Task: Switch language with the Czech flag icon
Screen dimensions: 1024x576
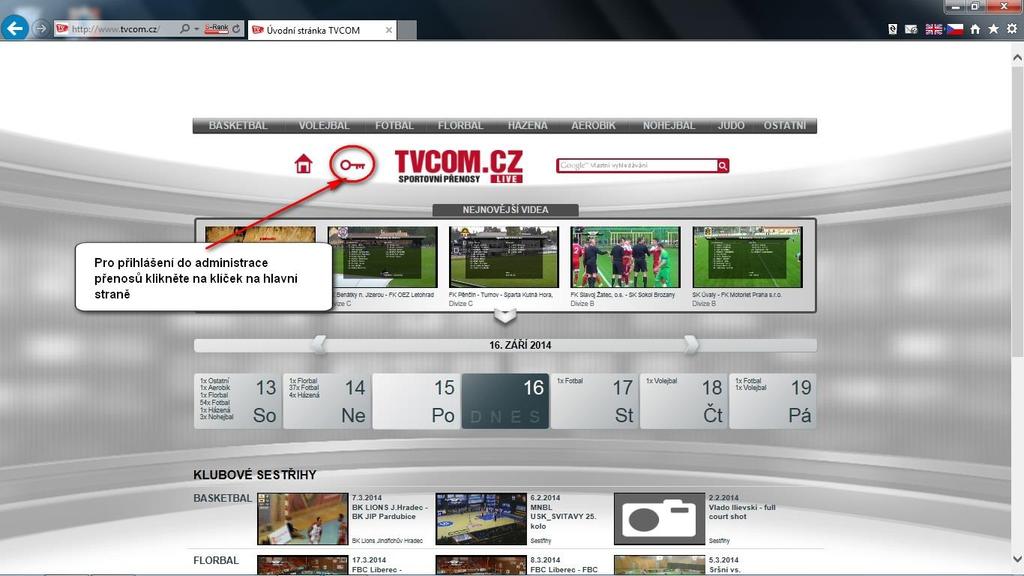Action: coord(955,29)
